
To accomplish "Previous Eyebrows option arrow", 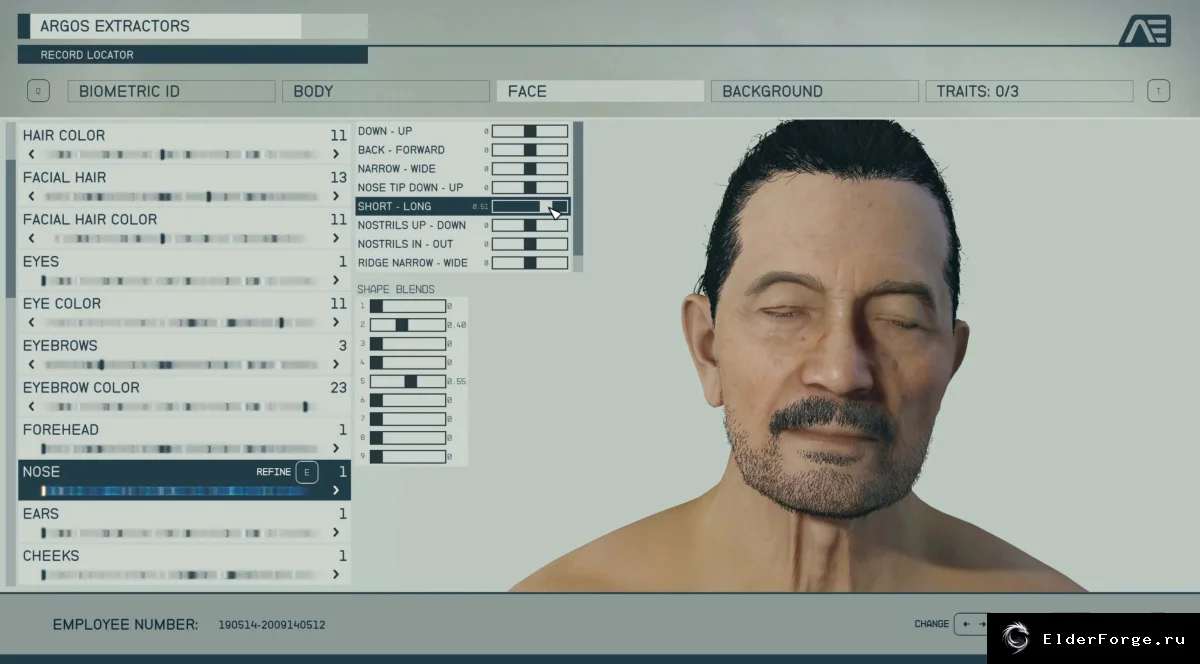I will coord(32,364).
